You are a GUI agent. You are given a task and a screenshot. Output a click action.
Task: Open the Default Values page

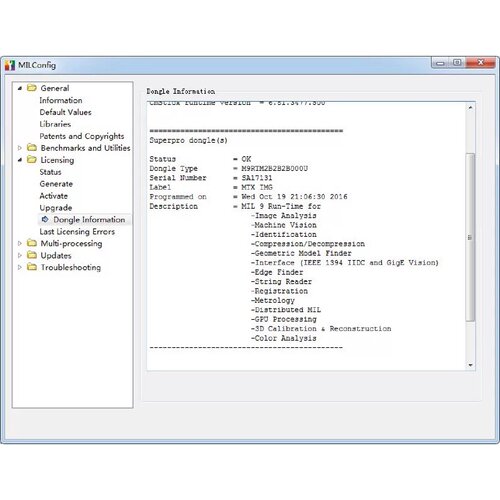click(x=65, y=112)
